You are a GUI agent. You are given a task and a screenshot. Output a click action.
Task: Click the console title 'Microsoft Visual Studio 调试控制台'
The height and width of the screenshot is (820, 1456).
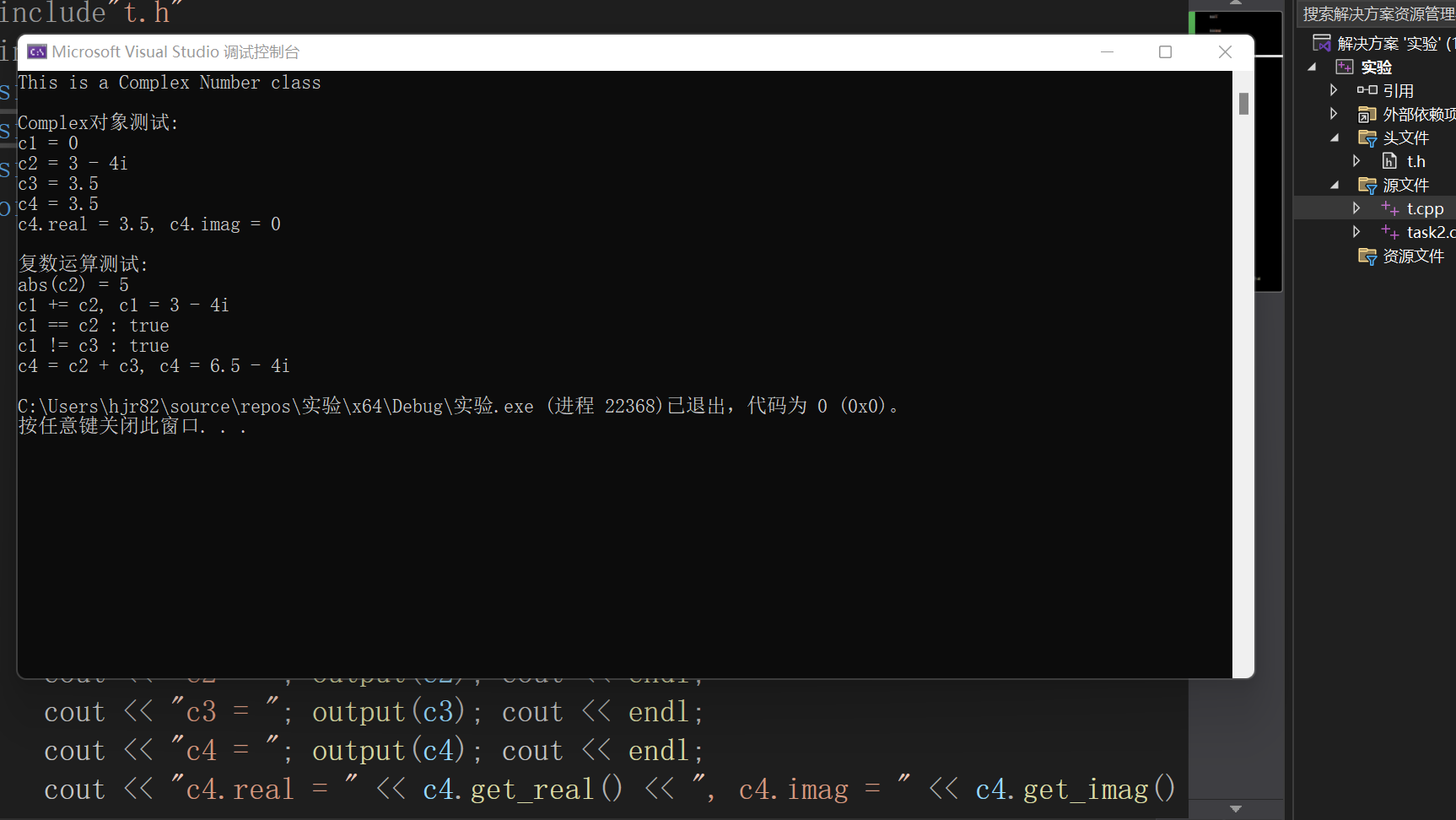click(175, 52)
